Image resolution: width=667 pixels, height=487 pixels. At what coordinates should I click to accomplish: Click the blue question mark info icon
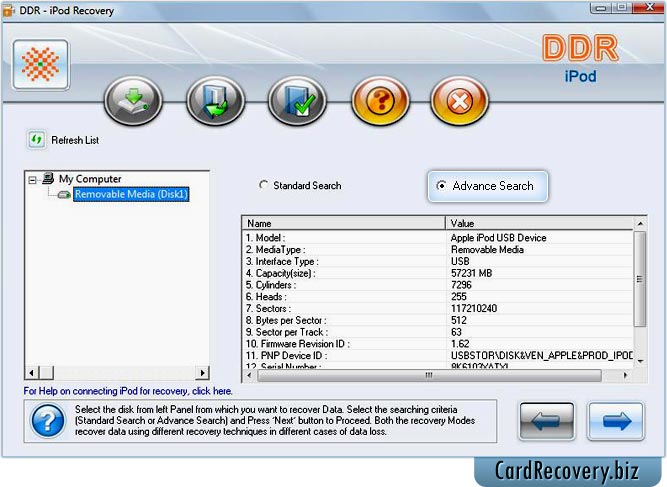tap(48, 421)
